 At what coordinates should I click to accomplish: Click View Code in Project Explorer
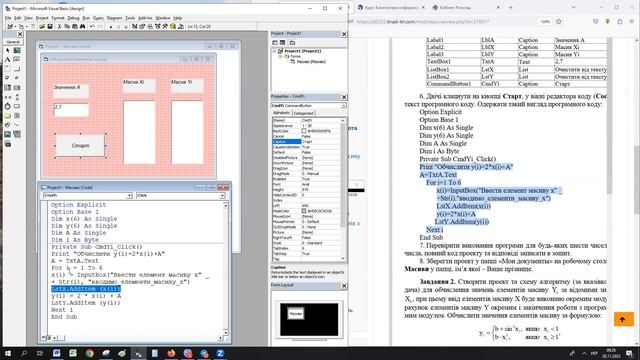275,42
